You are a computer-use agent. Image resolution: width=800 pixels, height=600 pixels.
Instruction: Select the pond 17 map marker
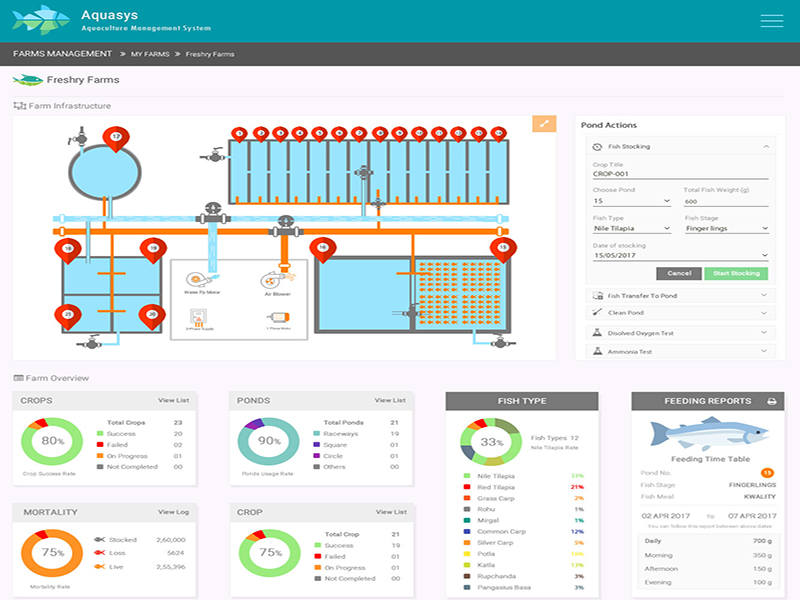tap(116, 139)
